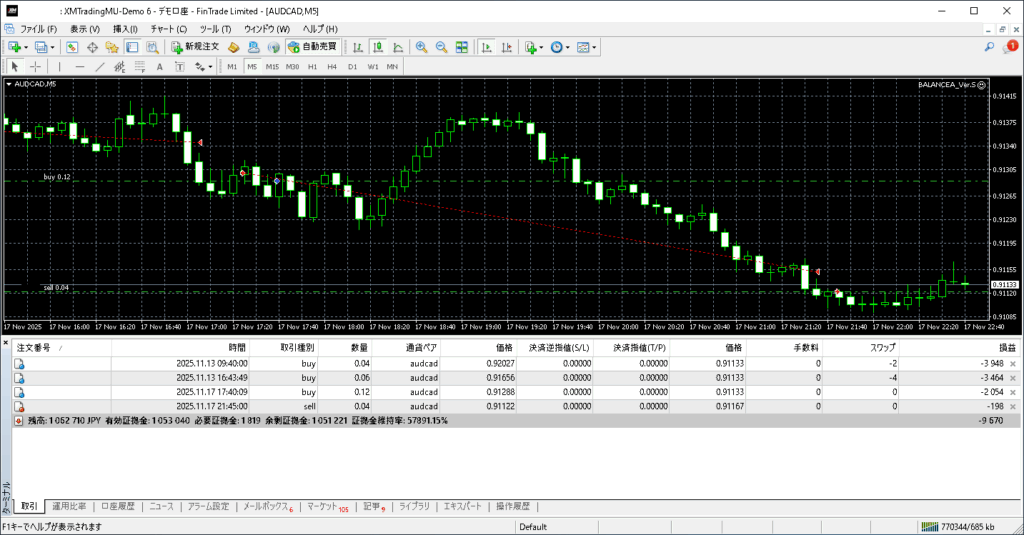Viewport: 1024px width, 535px height.
Task: Open the periodicity clock dropdown
Action: tap(559, 47)
